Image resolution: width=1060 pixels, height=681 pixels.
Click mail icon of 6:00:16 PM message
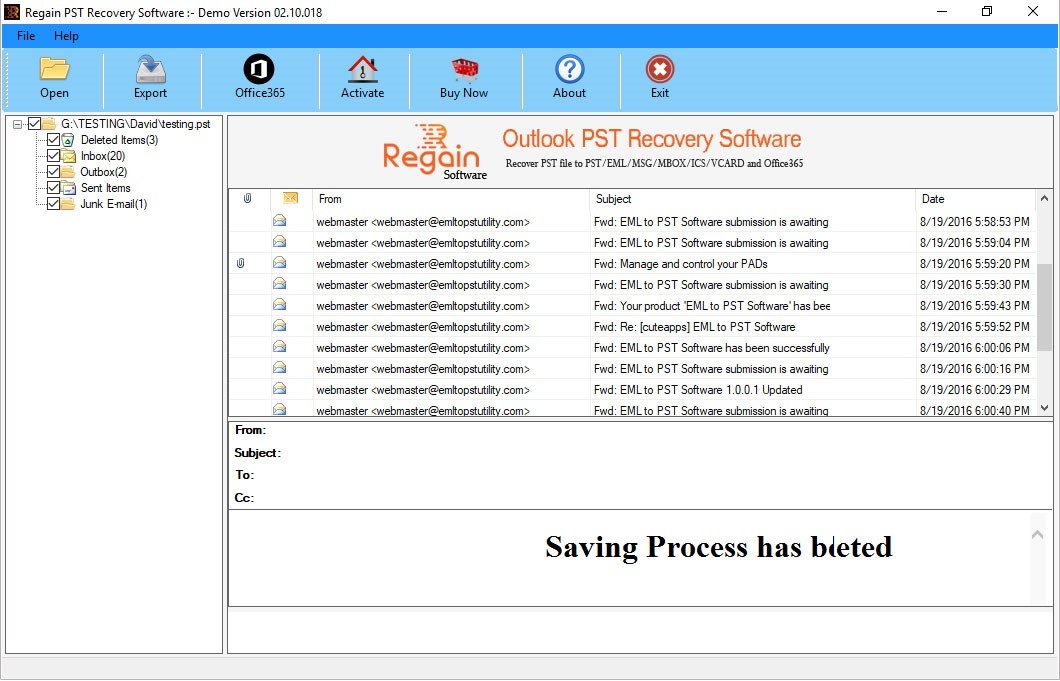(x=279, y=367)
